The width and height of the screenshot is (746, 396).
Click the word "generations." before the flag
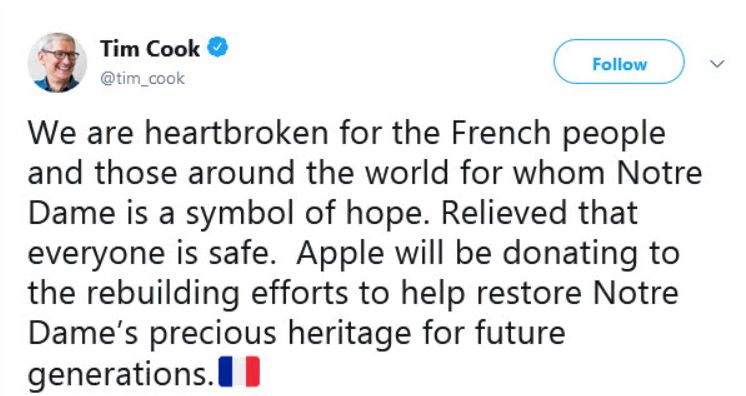click(x=121, y=376)
